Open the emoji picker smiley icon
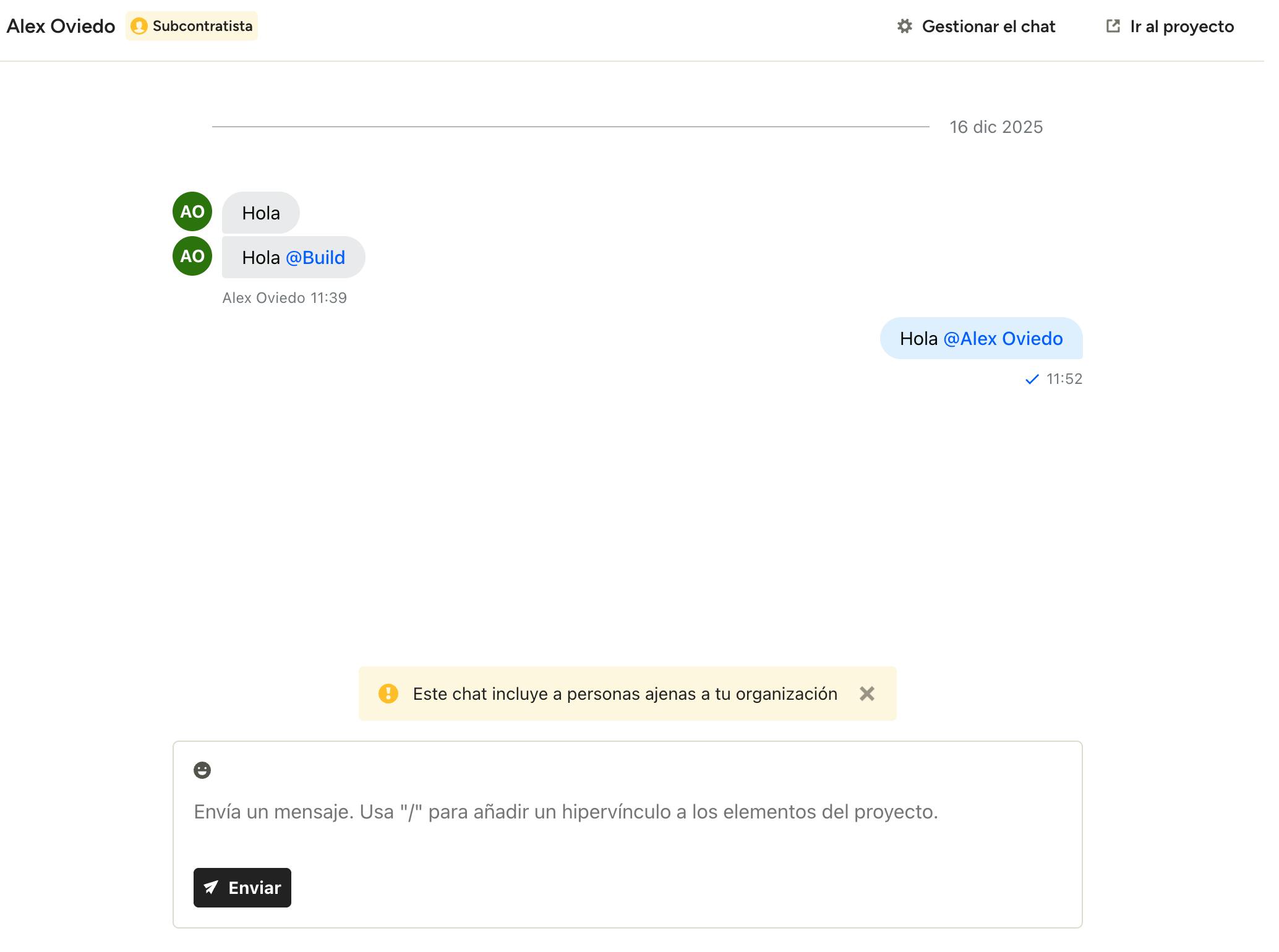 [x=202, y=770]
